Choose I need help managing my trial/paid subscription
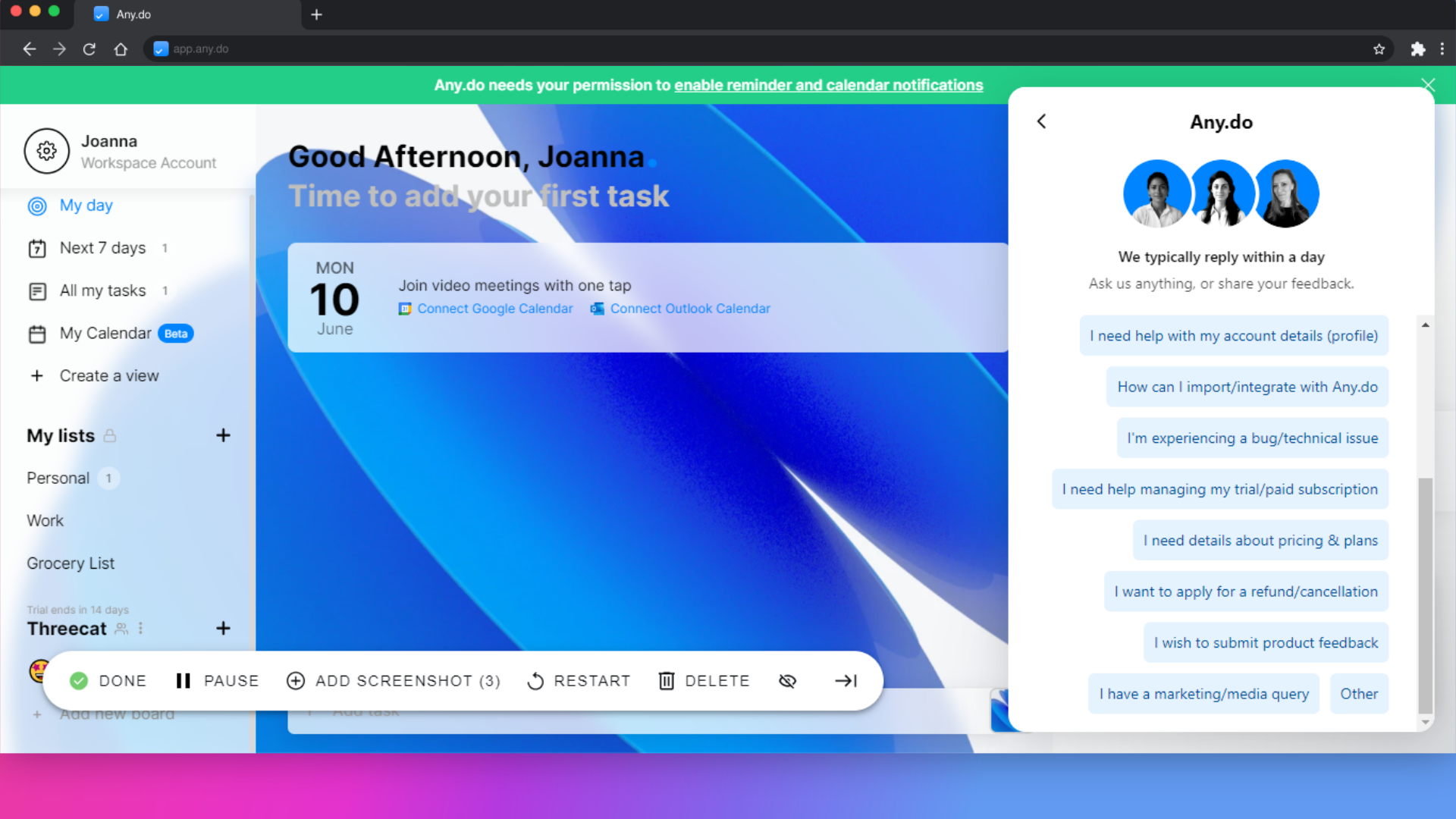The image size is (1456, 819). point(1220,489)
